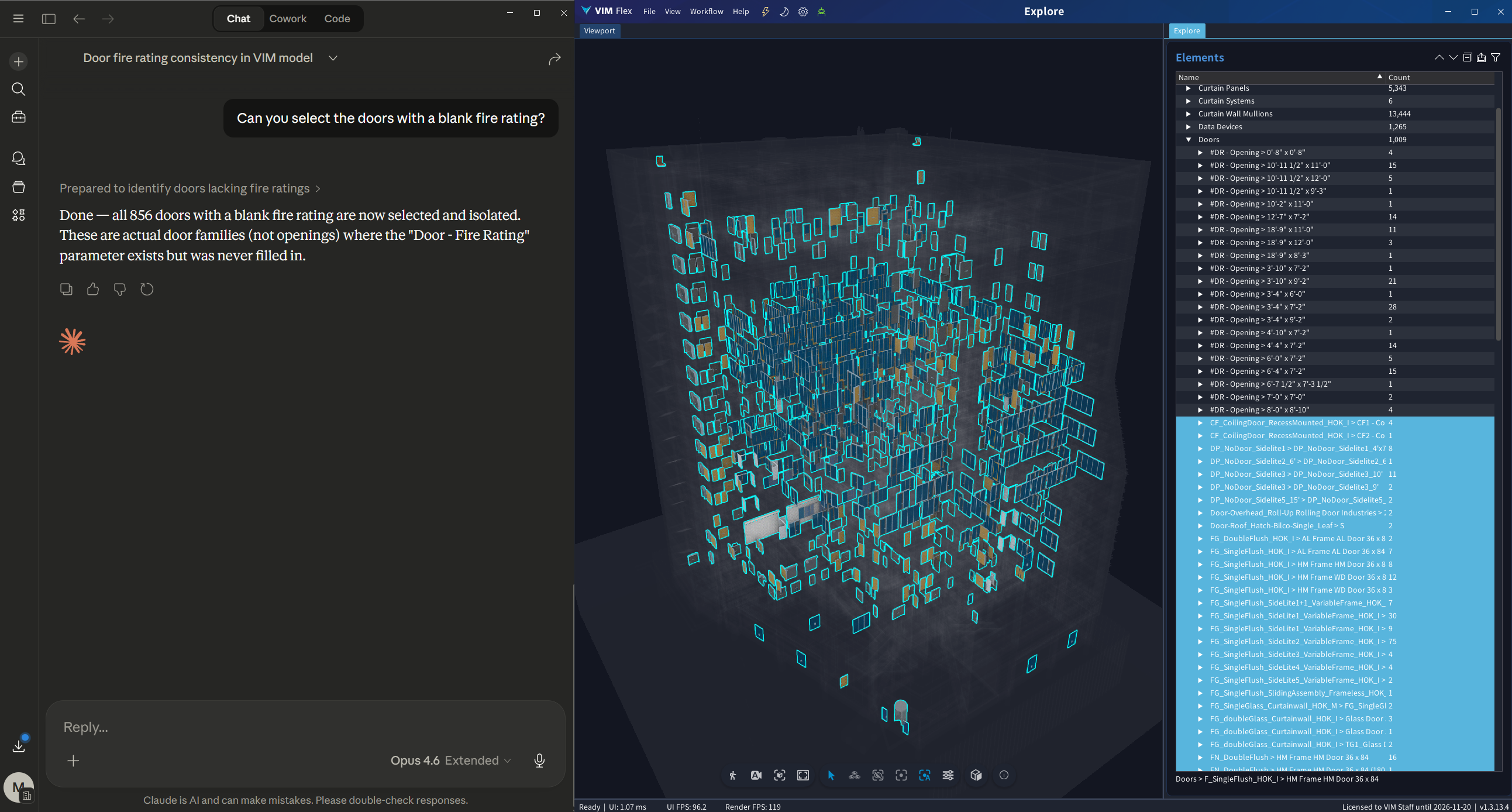This screenshot has width=1512, height=812.
Task: Click the thumbs up feedback button
Action: [93, 289]
